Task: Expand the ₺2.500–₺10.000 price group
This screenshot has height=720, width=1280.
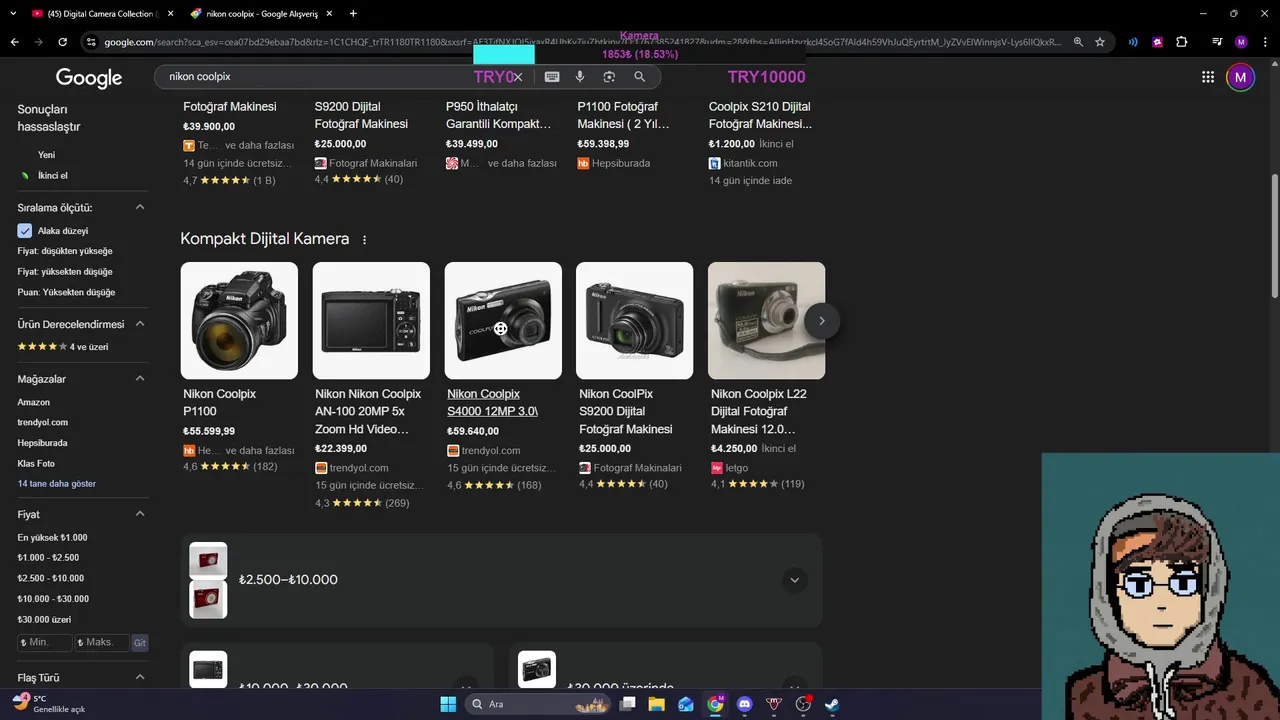Action: pos(795,580)
